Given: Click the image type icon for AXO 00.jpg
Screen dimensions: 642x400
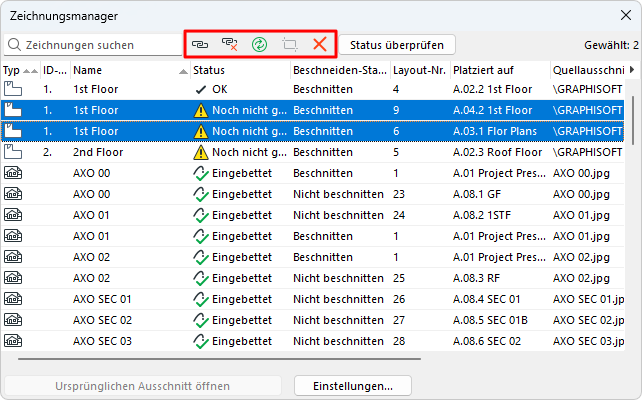Looking at the screenshot, I should (13, 173).
